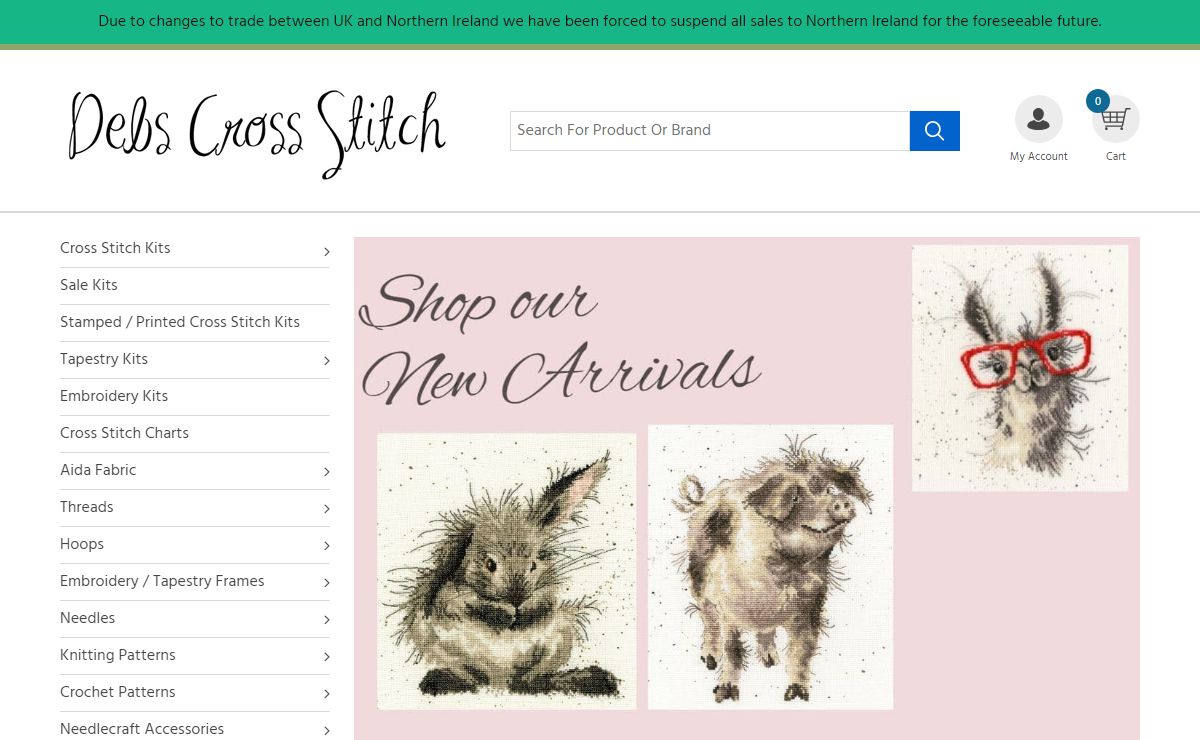The width and height of the screenshot is (1200, 740).
Task: Open My Account user icon
Action: (1038, 120)
